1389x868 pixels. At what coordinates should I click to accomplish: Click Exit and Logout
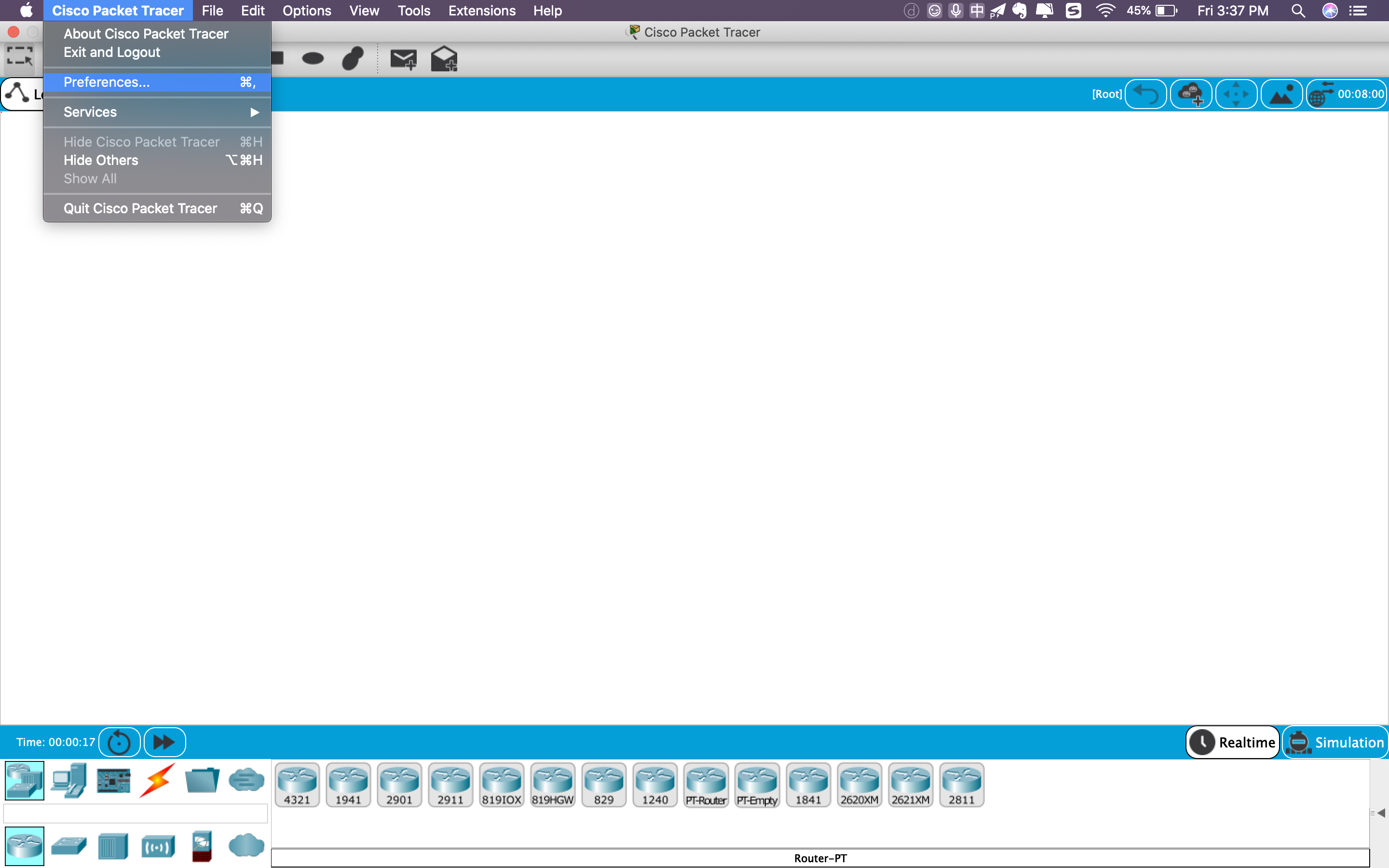point(112,52)
